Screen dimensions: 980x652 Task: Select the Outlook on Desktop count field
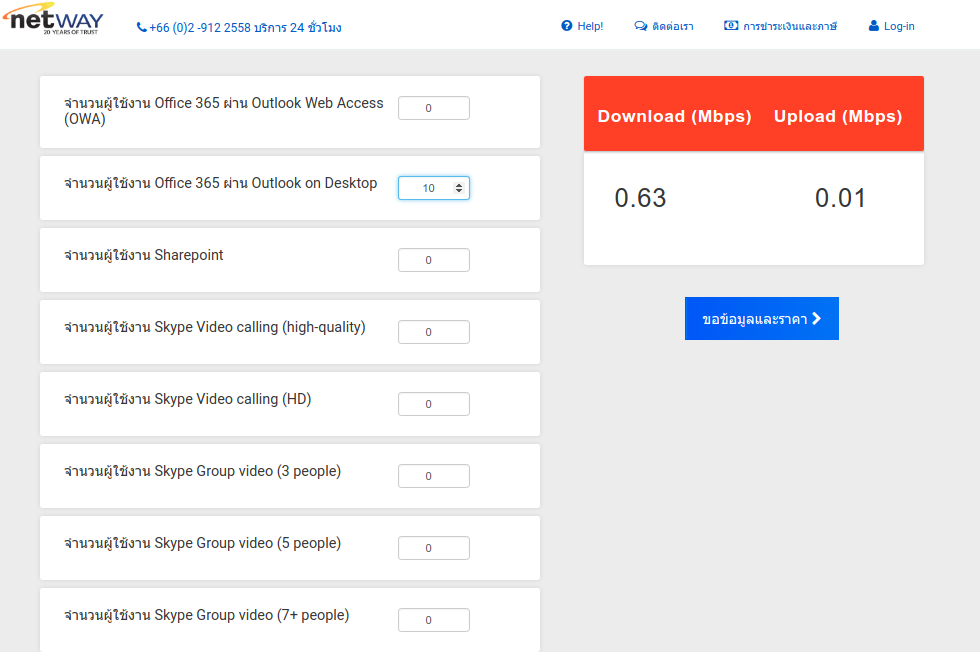[425, 188]
